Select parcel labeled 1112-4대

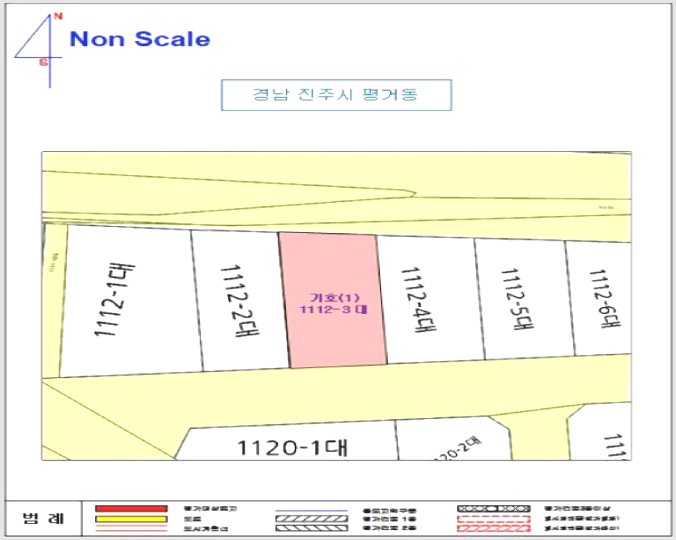pyautogui.click(x=430, y=300)
